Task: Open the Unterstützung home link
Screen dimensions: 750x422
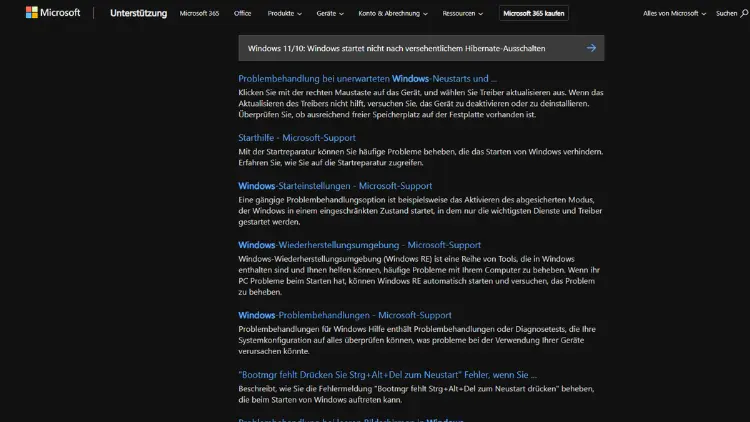Action: [138, 13]
